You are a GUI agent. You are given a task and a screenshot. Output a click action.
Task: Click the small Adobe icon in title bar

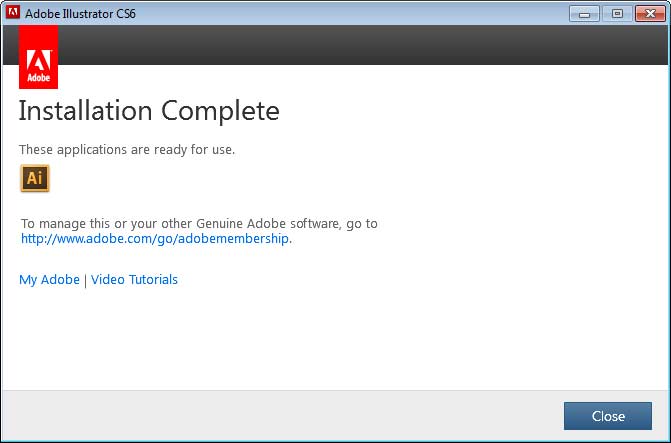point(13,12)
